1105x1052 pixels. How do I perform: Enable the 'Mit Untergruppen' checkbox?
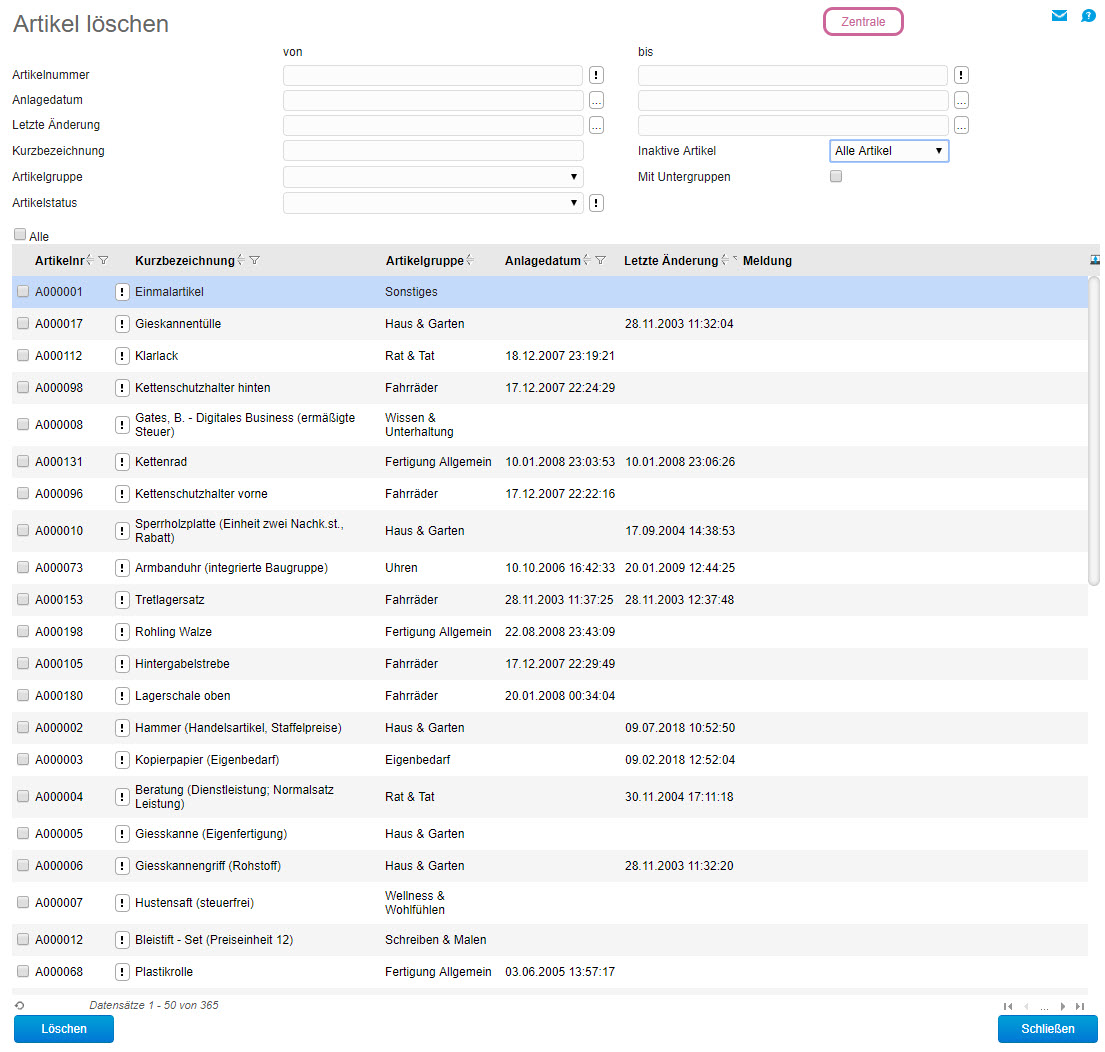(836, 176)
